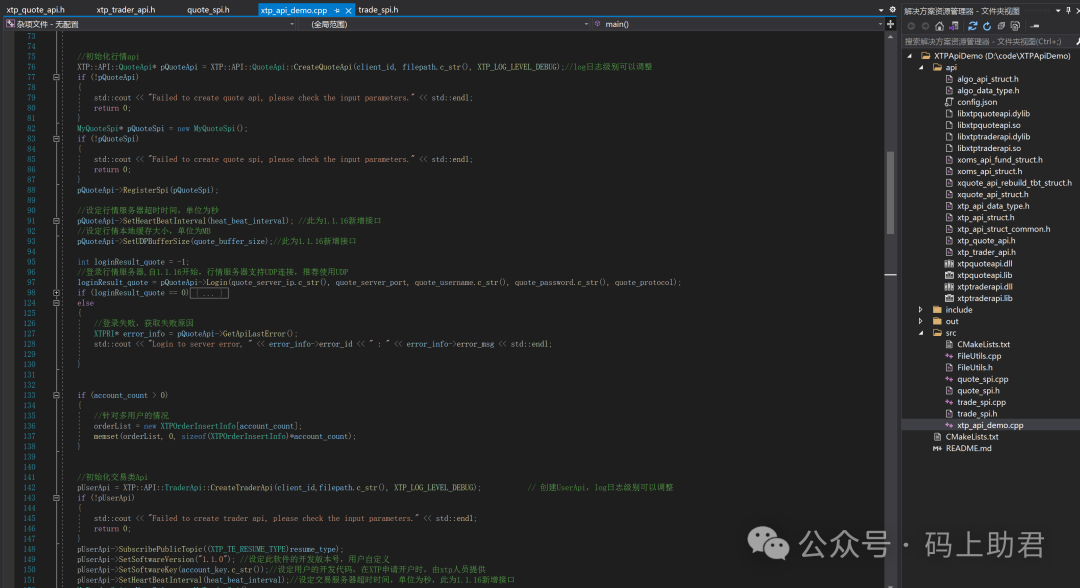Select the xtp_api_demo.cpp tab

(294, 10)
